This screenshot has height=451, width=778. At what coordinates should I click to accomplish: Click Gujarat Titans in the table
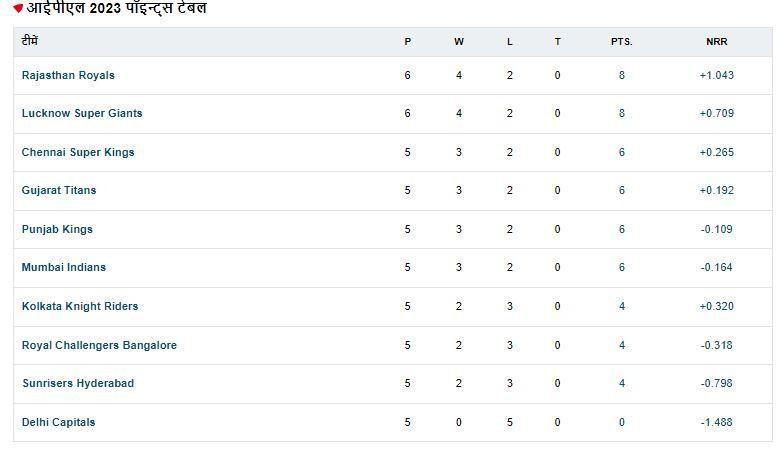[59, 190]
